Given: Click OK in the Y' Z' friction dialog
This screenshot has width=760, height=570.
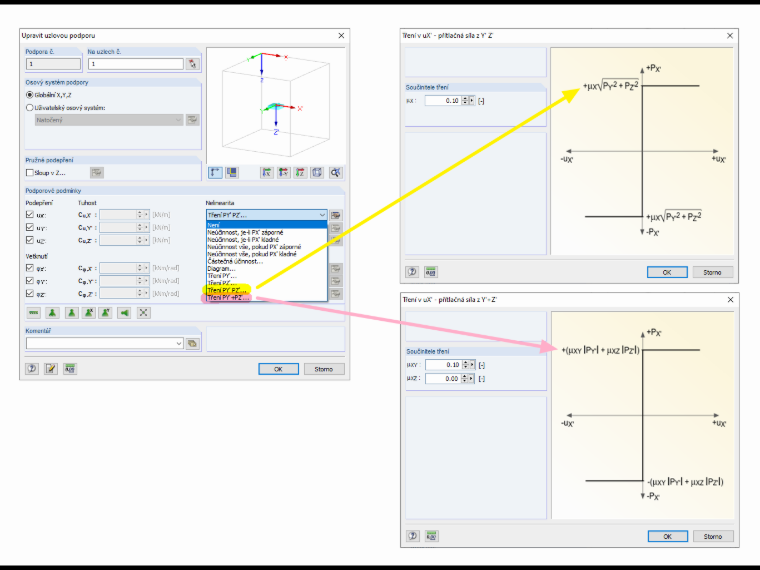Looking at the screenshot, I should click(667, 272).
